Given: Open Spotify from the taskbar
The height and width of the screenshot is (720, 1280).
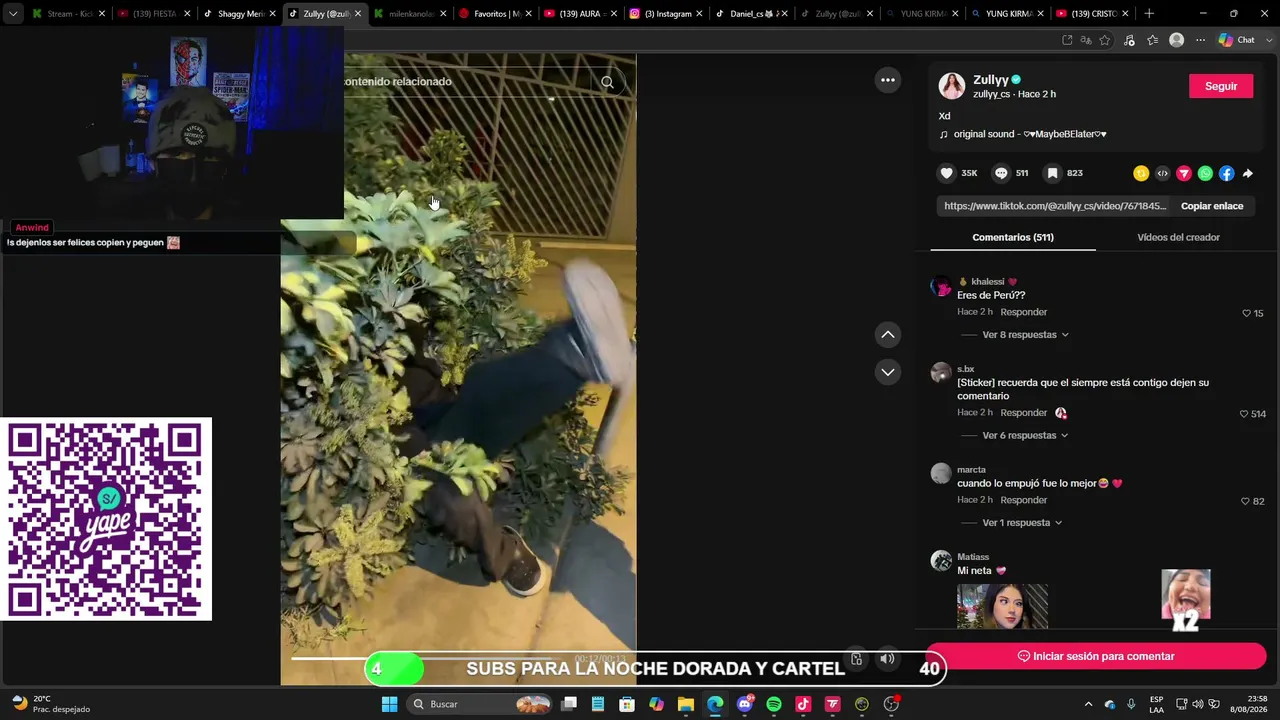Looking at the screenshot, I should [x=774, y=704].
